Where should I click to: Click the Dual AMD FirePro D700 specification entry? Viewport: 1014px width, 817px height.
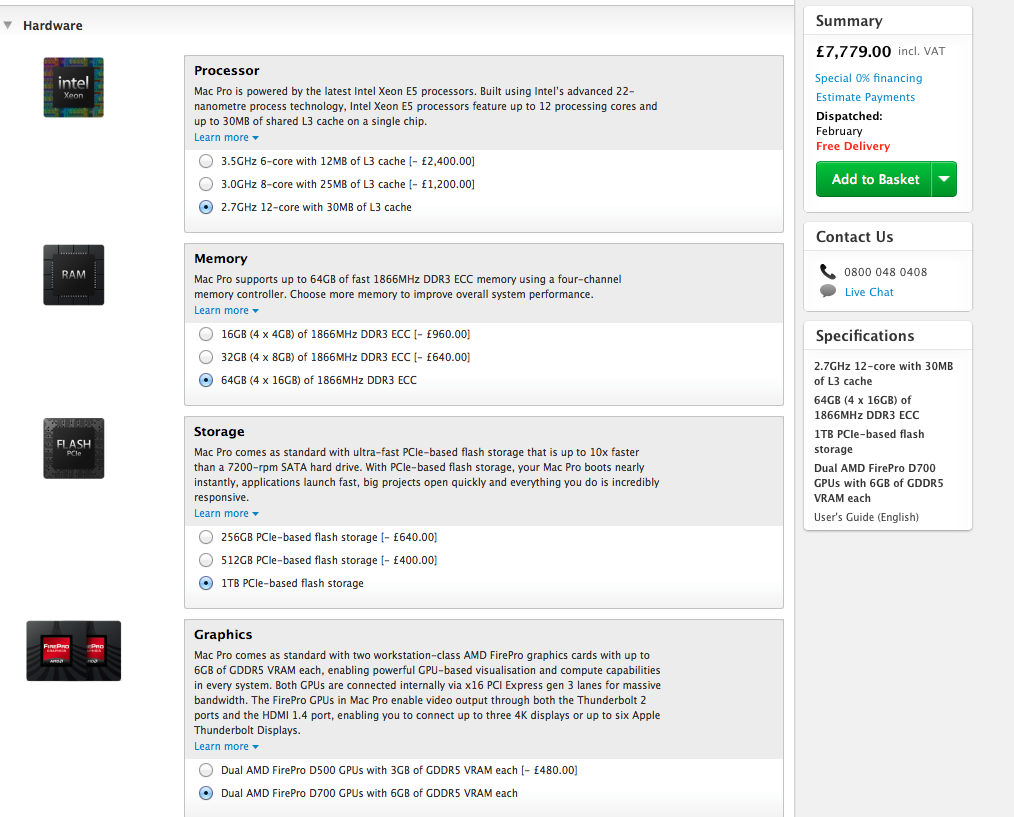click(878, 483)
